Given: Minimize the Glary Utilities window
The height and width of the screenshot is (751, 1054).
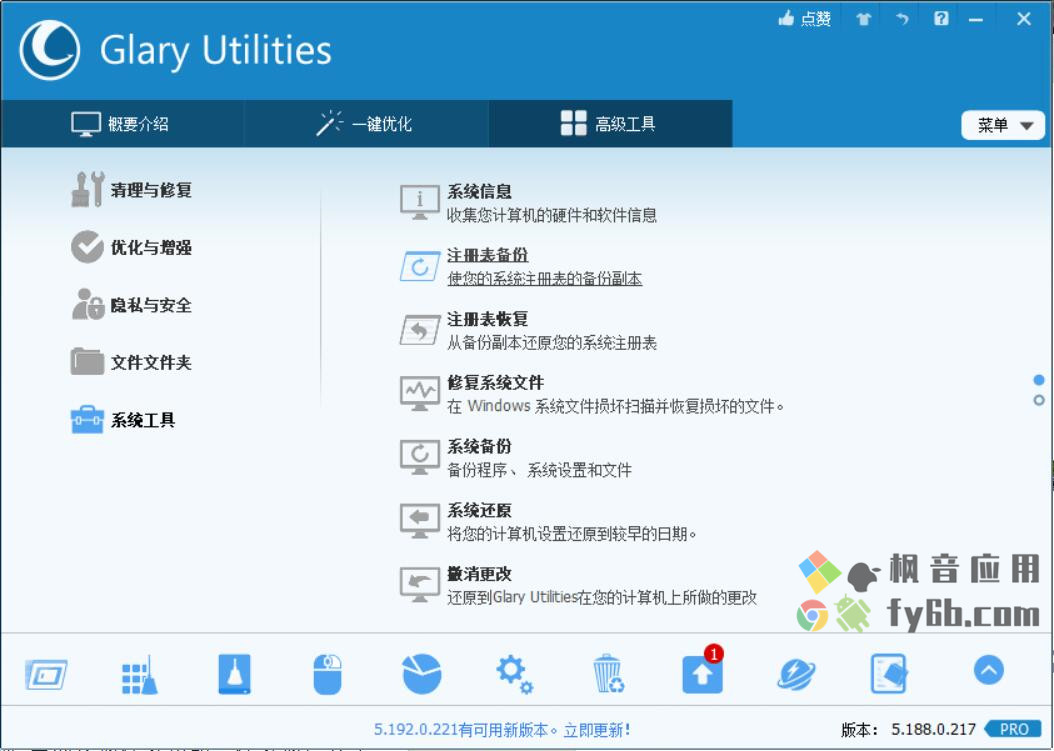Looking at the screenshot, I should tap(976, 19).
